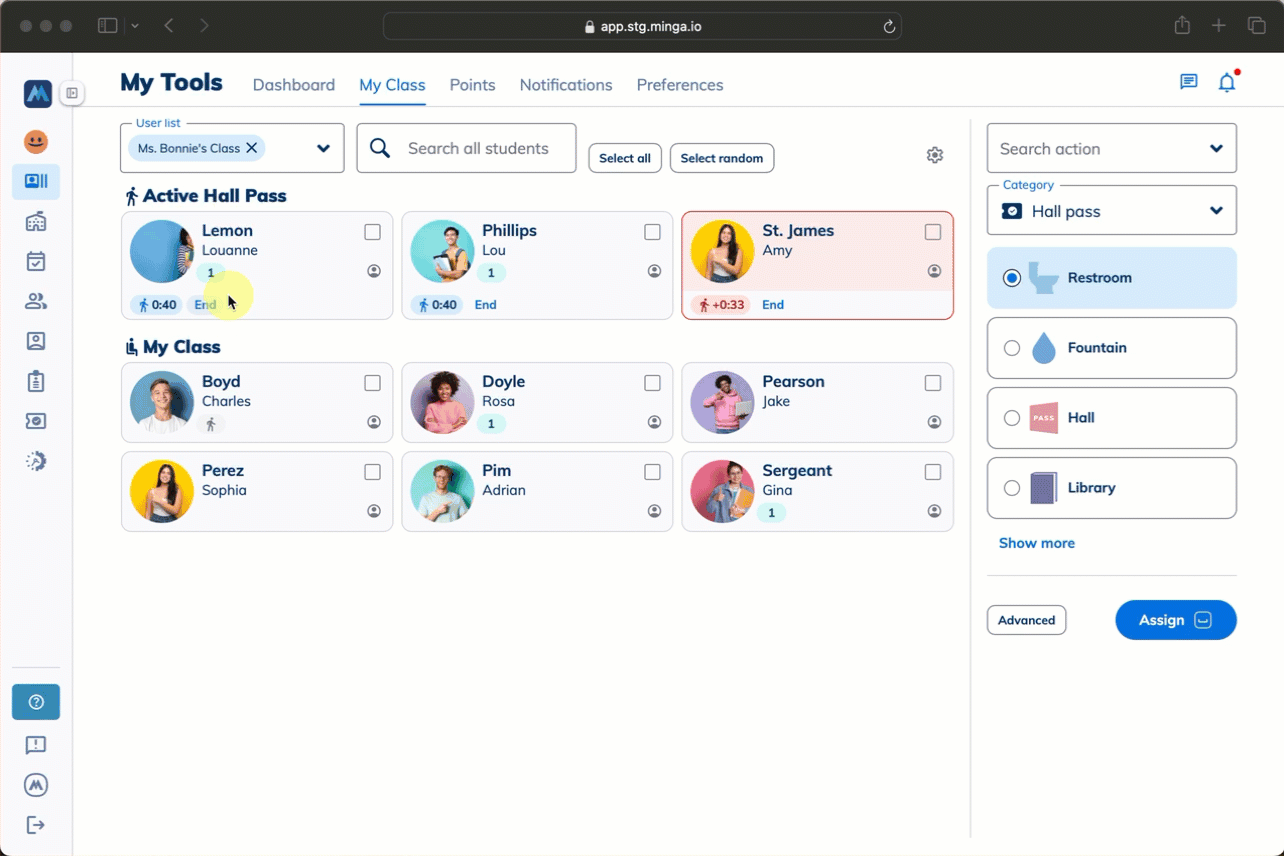
Task: Open the hall pass ticket icon in sidebar
Action: click(x=36, y=421)
